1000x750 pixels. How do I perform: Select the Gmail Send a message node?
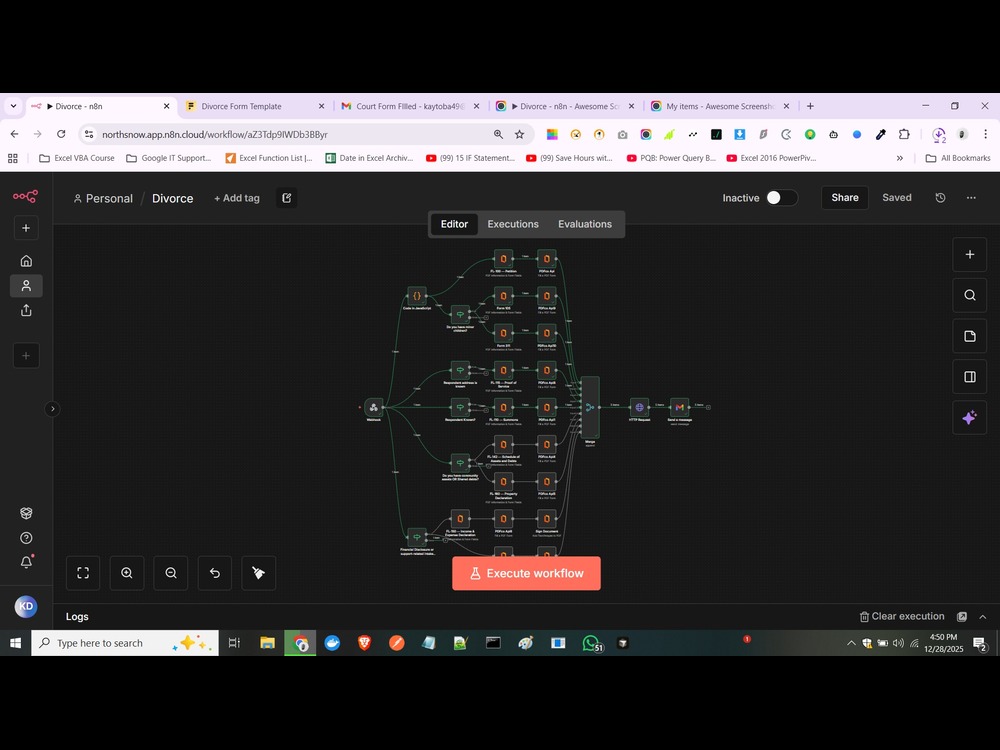pyautogui.click(x=680, y=407)
